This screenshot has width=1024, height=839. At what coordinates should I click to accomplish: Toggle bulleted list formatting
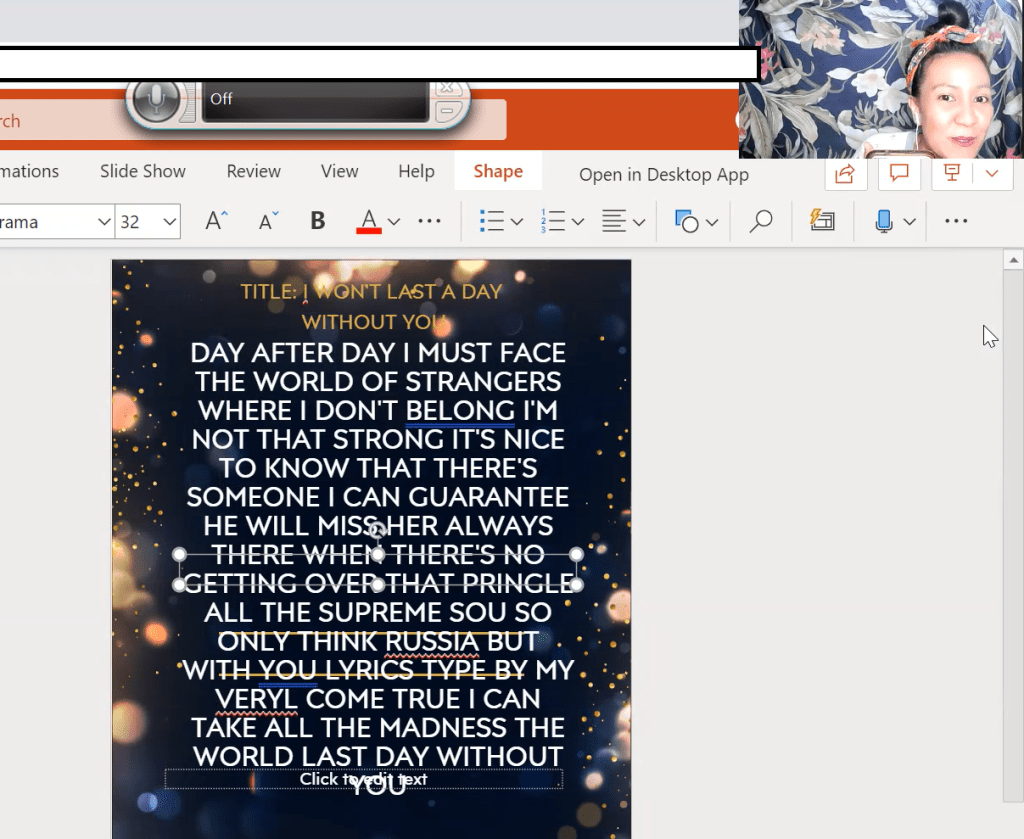(x=491, y=221)
